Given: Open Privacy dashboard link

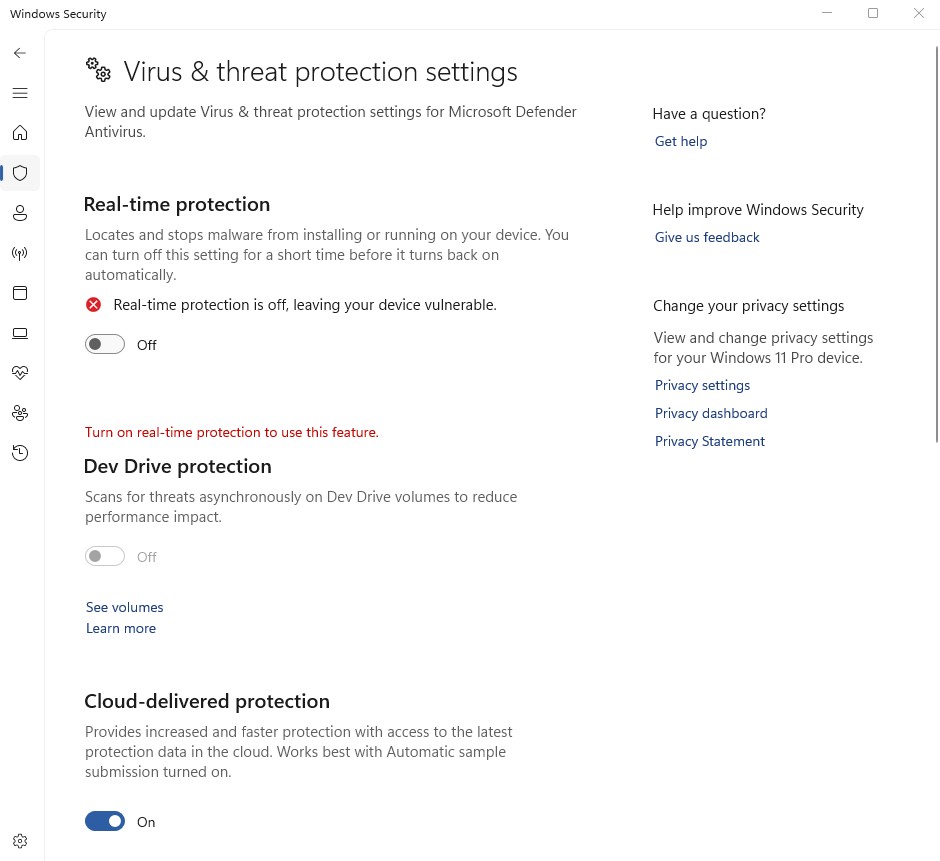Looking at the screenshot, I should coord(711,413).
